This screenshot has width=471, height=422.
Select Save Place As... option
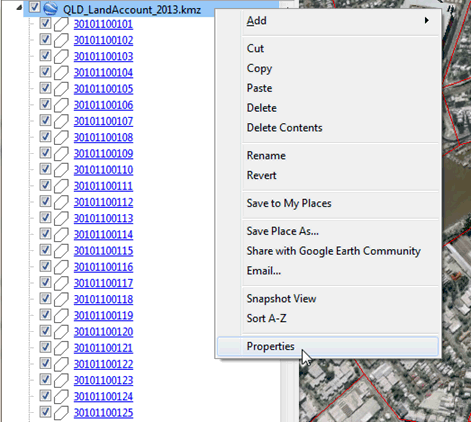click(x=340, y=231)
